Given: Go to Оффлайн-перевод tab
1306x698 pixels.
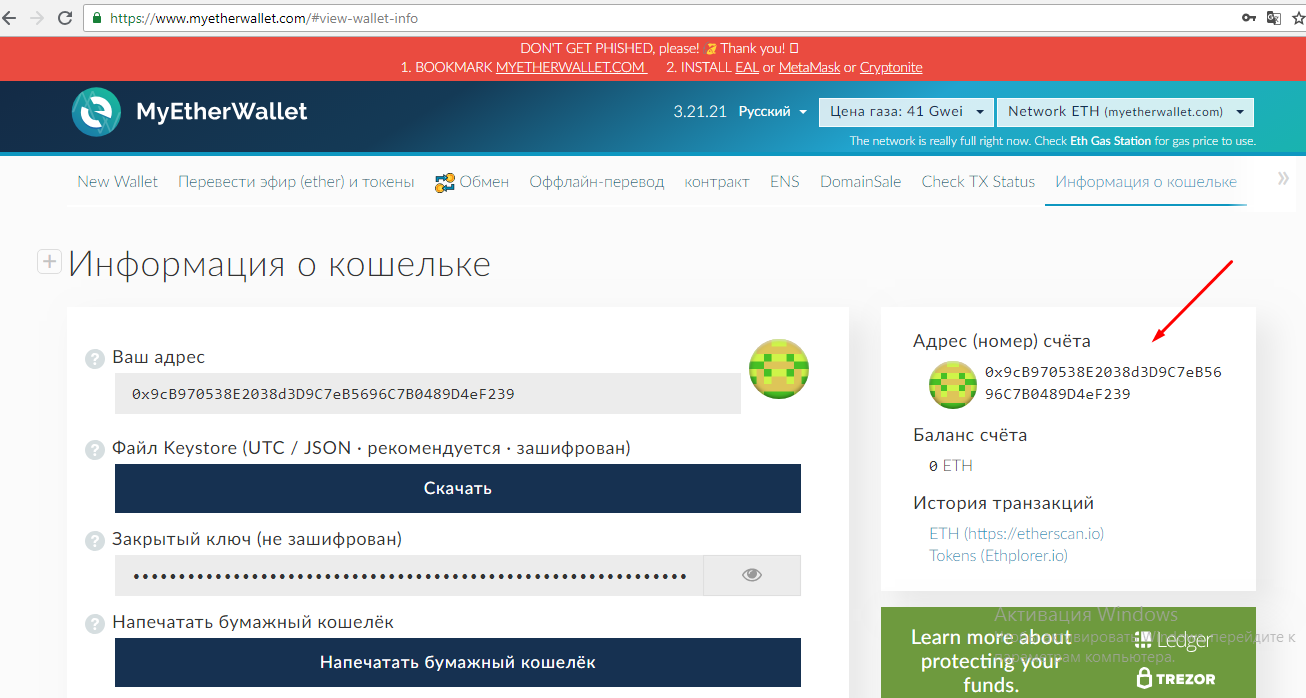Looking at the screenshot, I should click(597, 182).
